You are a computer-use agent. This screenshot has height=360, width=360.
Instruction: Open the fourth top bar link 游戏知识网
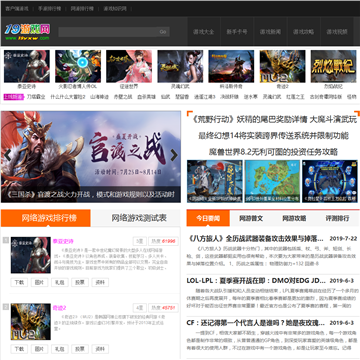click(x=115, y=8)
